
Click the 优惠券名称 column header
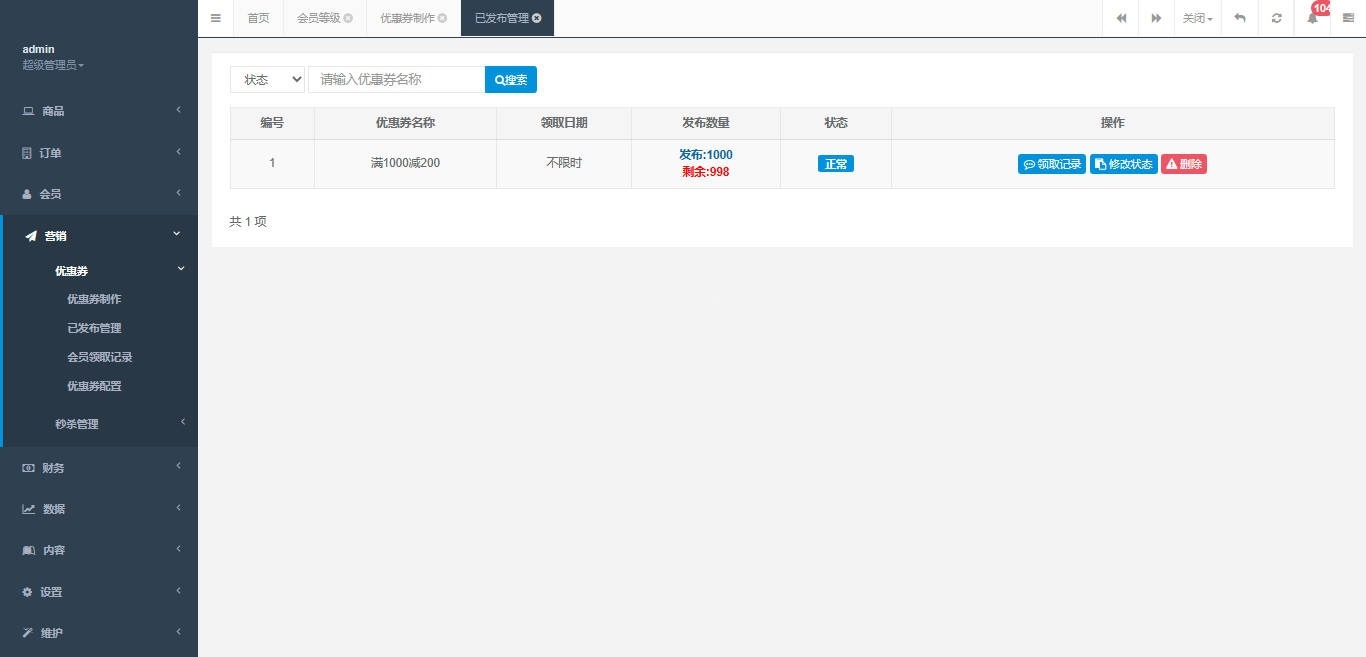coord(405,123)
